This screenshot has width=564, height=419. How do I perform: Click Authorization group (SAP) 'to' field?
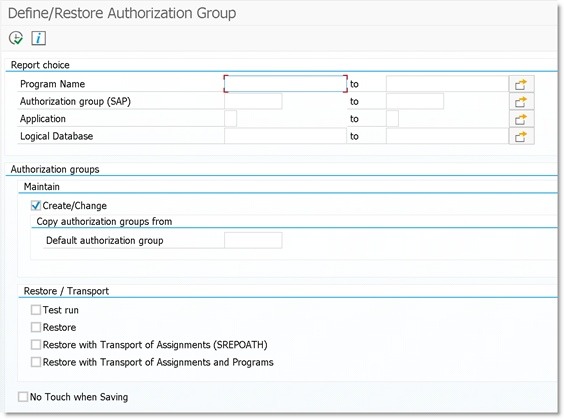coord(415,101)
